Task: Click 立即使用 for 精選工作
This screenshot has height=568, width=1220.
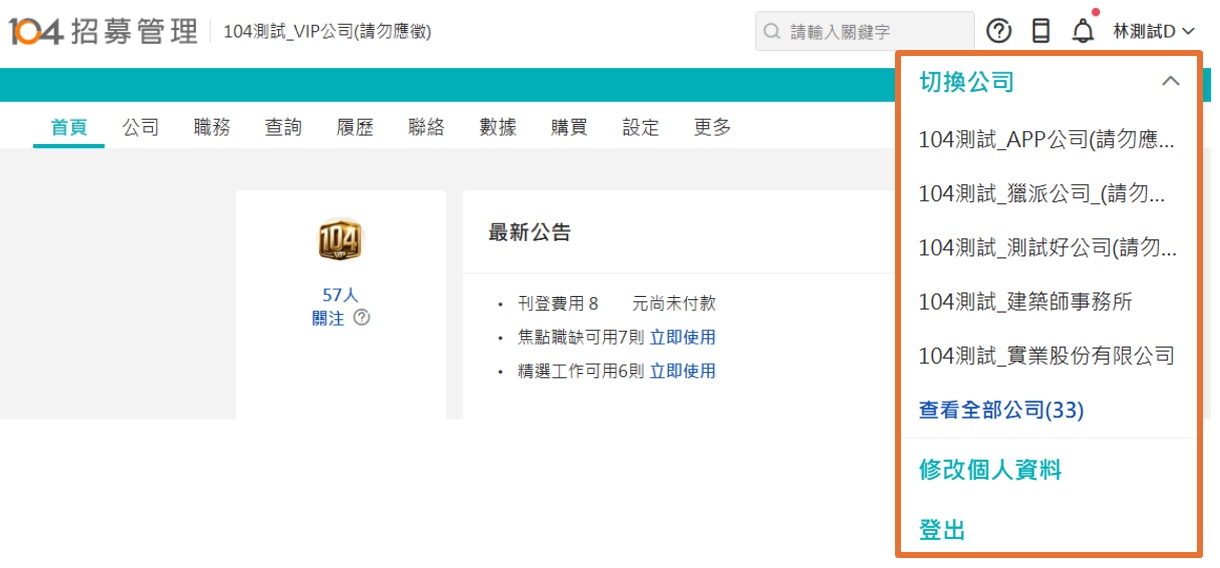Action: [683, 371]
